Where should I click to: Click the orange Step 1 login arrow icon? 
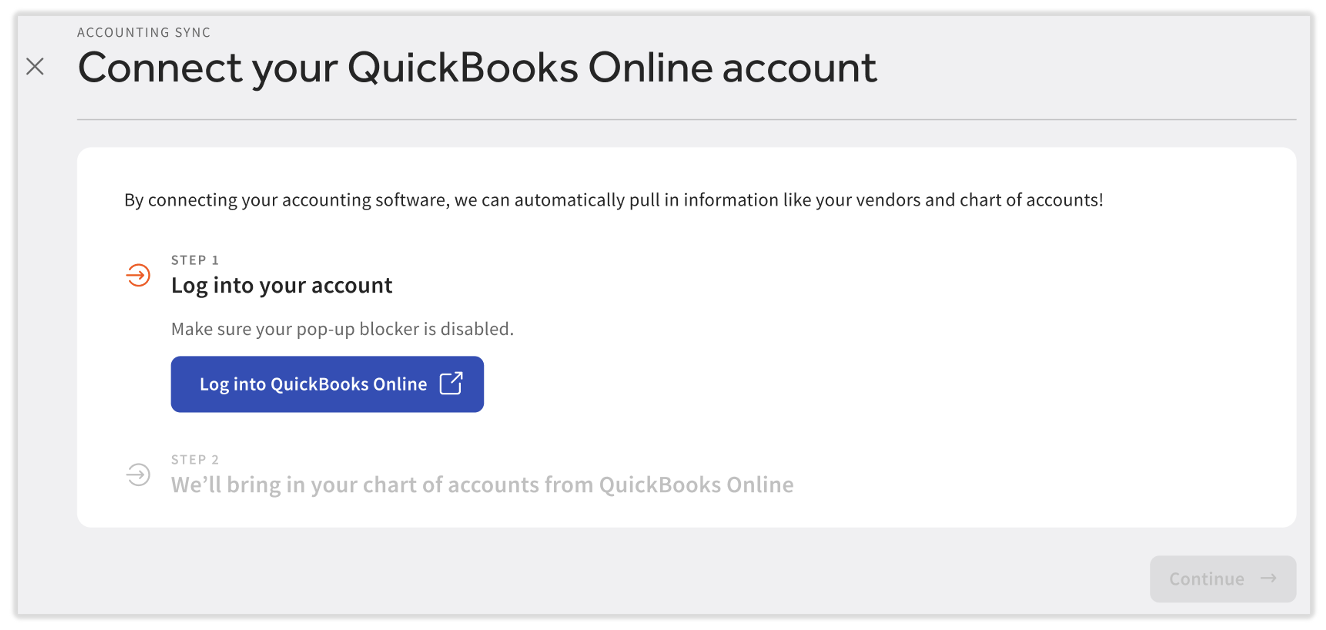(x=138, y=275)
